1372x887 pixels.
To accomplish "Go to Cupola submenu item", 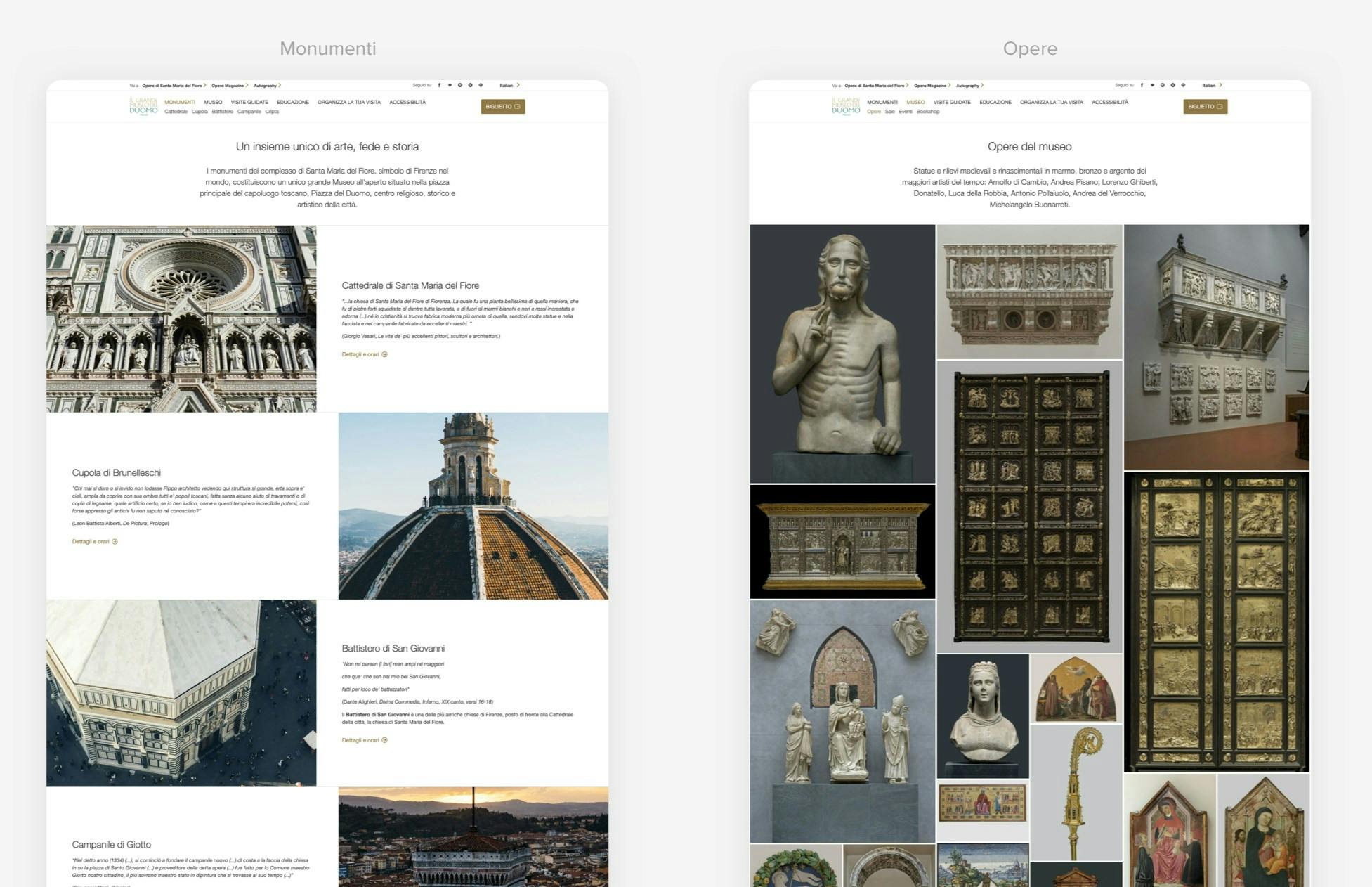I will pyautogui.click(x=200, y=112).
